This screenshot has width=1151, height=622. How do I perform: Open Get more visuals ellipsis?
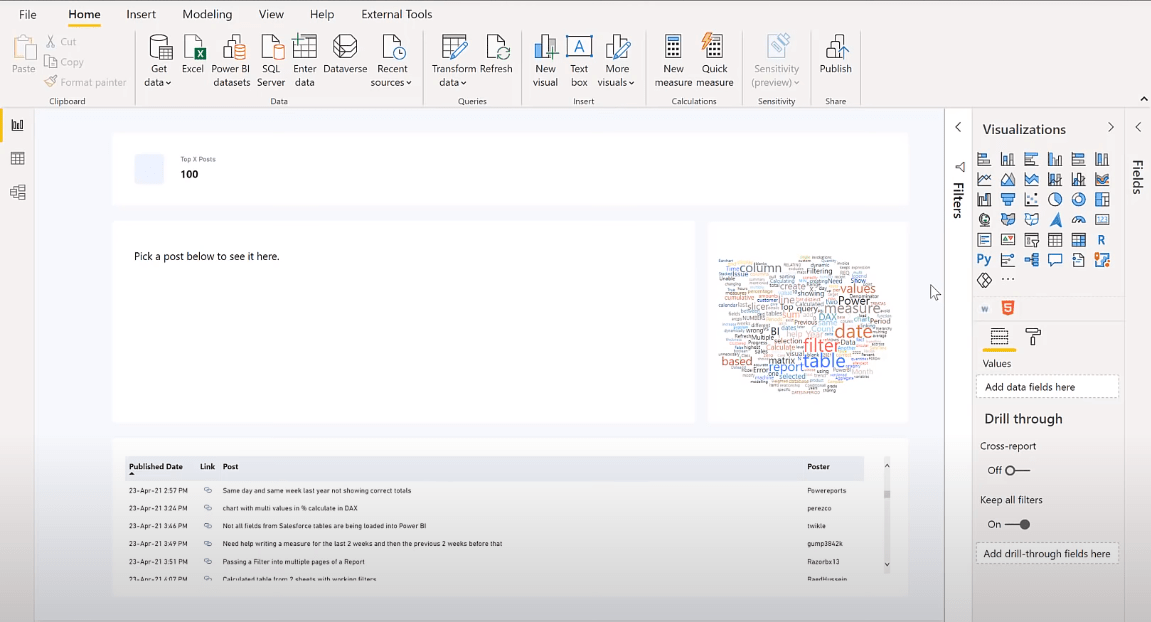[1008, 280]
